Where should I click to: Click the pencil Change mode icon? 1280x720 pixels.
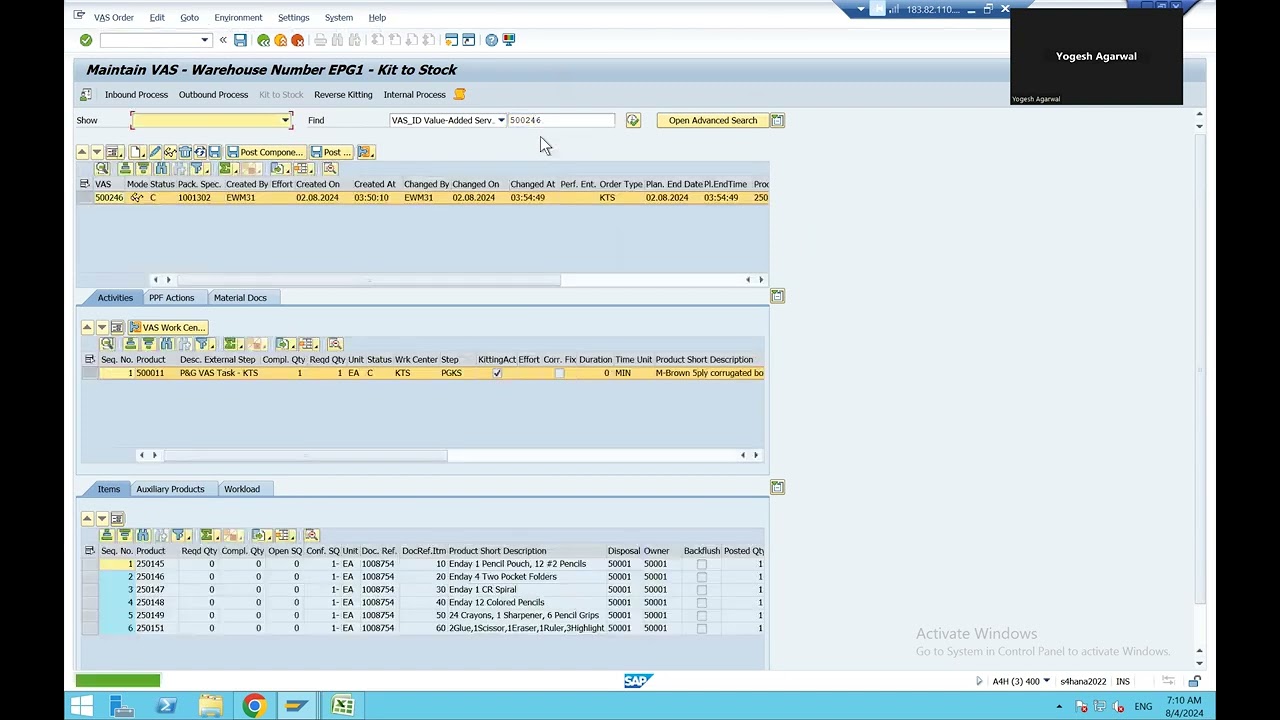coord(155,152)
